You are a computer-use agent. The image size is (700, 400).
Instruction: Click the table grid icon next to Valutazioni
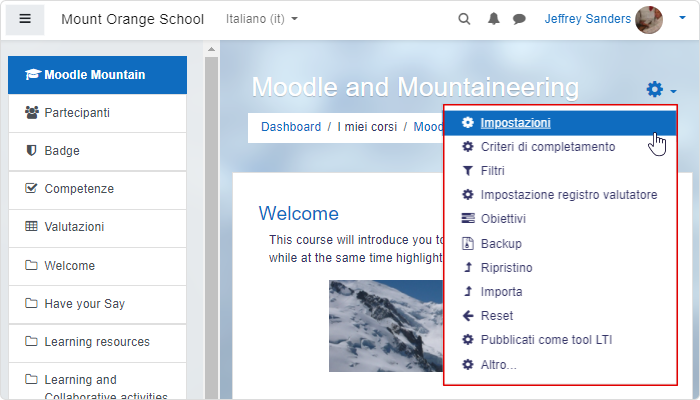31,226
